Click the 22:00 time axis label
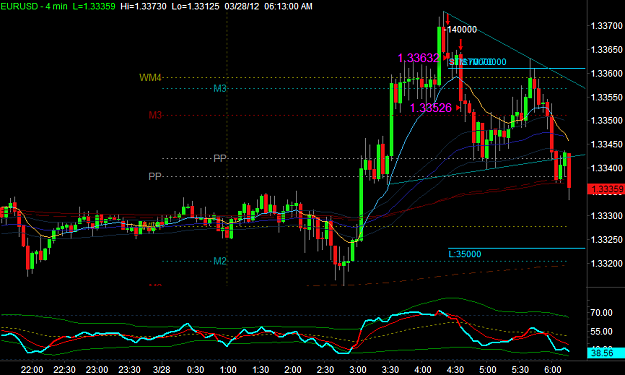625x375 pixels. pos(32,370)
